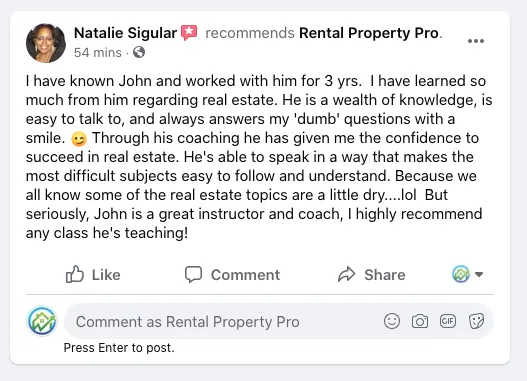Click the page avatar beside Share

[461, 274]
